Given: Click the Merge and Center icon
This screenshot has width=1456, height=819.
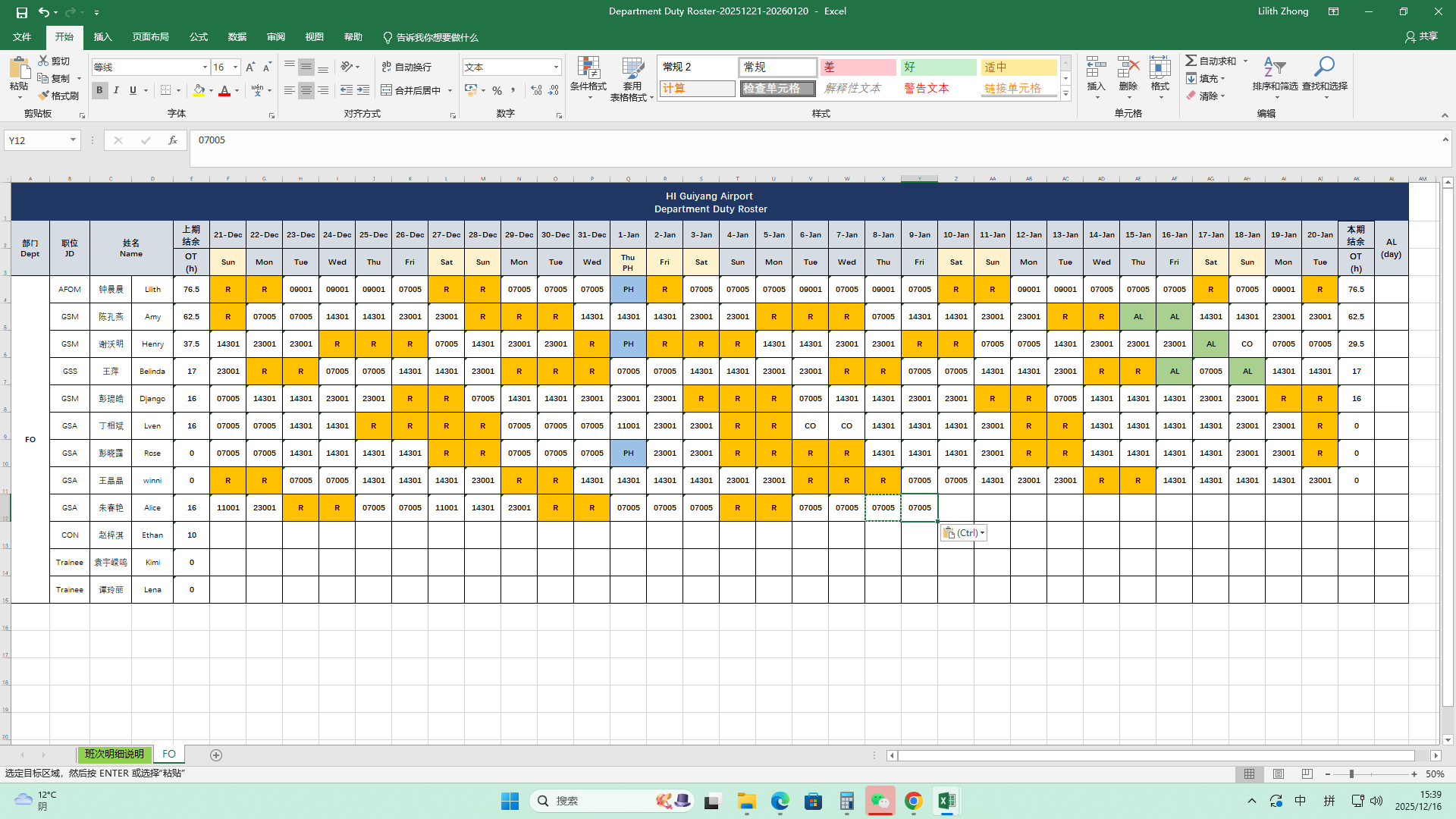Looking at the screenshot, I should (387, 90).
